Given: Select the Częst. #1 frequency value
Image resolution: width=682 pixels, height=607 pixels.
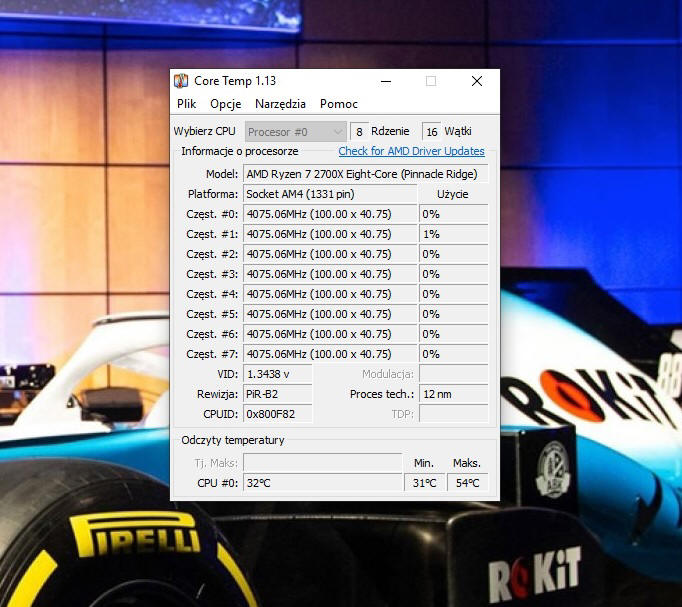Looking at the screenshot, I should pos(330,234).
